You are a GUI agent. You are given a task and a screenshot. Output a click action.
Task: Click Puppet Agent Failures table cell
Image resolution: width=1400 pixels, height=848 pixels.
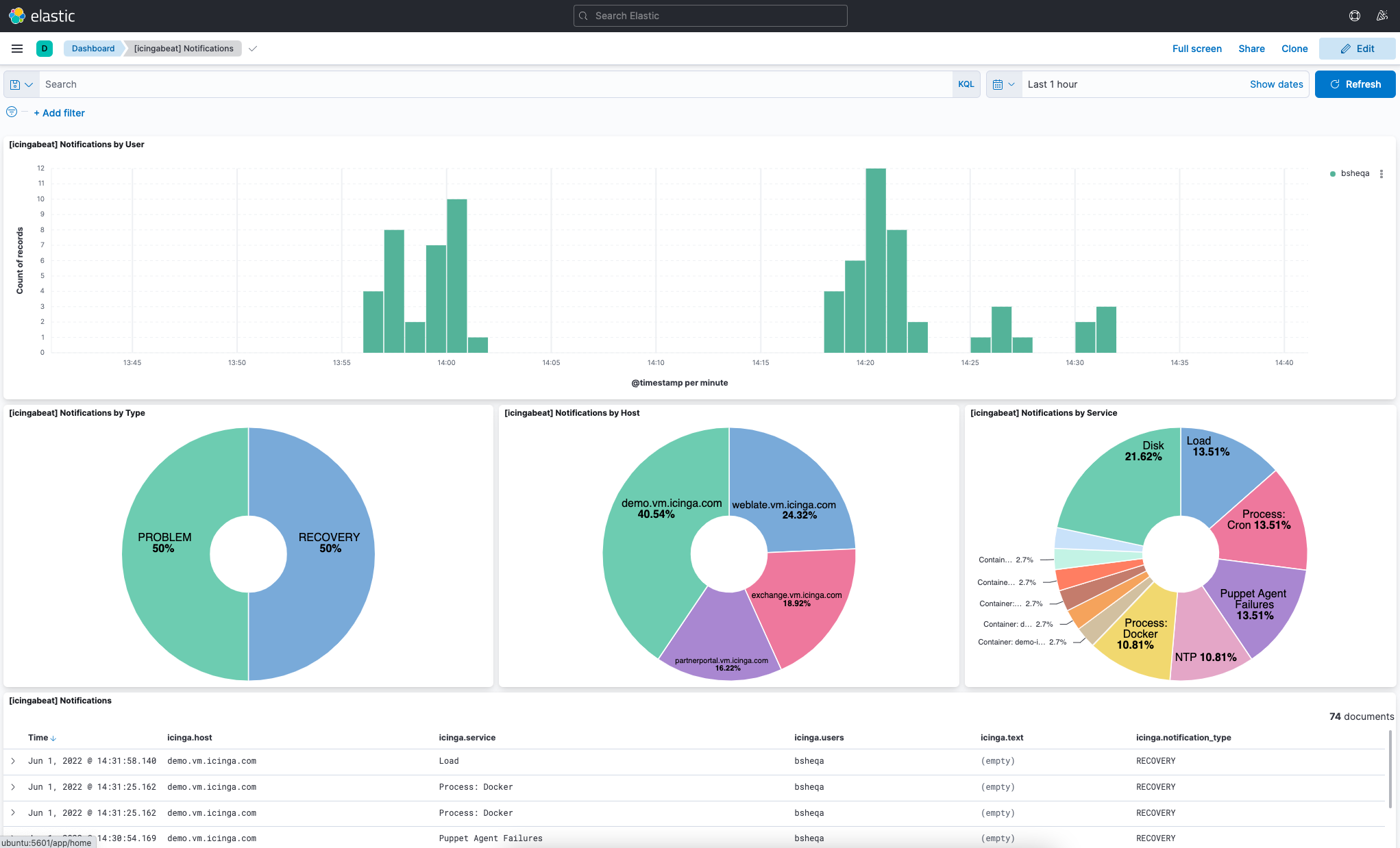[x=491, y=838]
